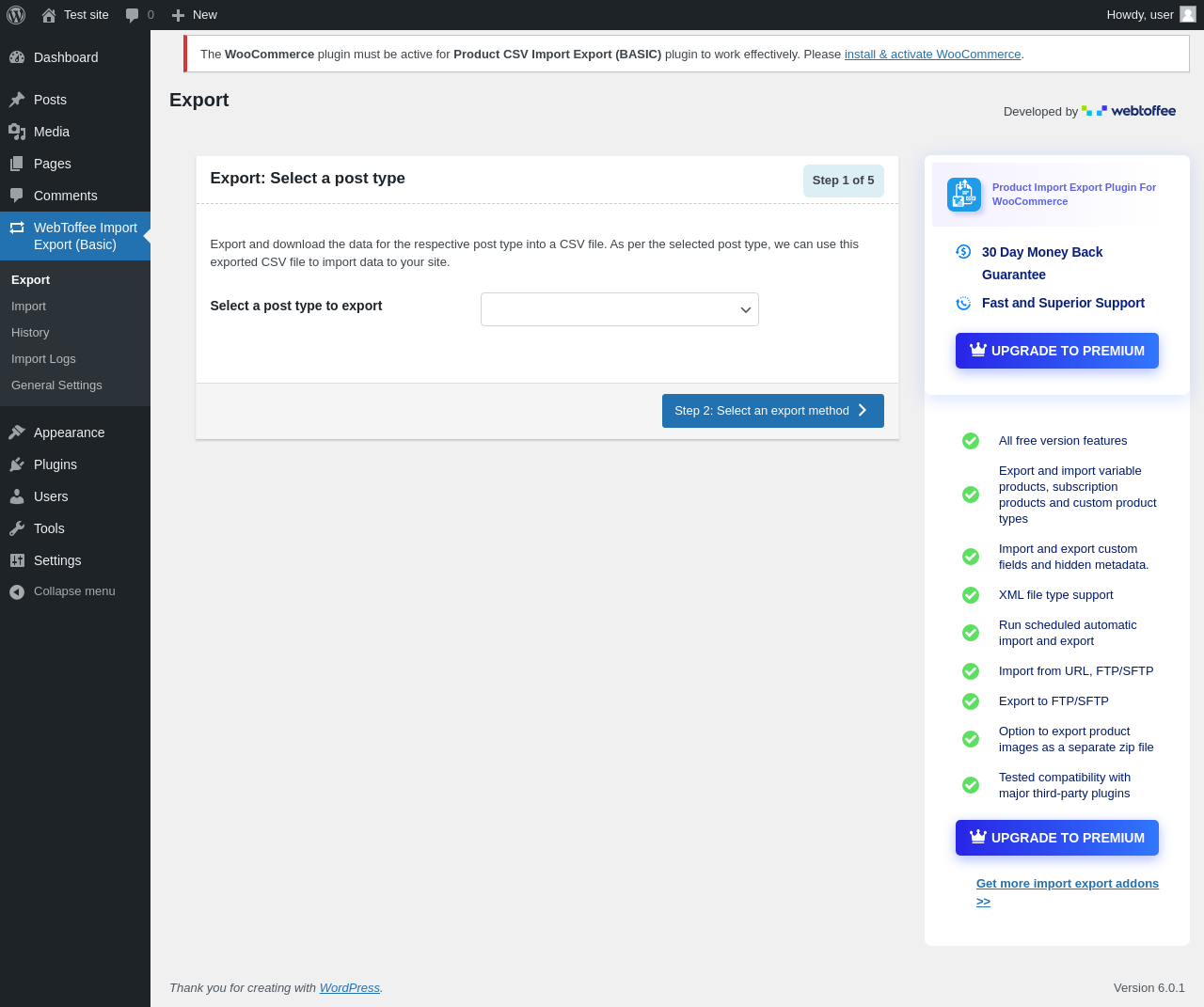
Task: Click the WordPress logo icon
Action: click(x=16, y=15)
